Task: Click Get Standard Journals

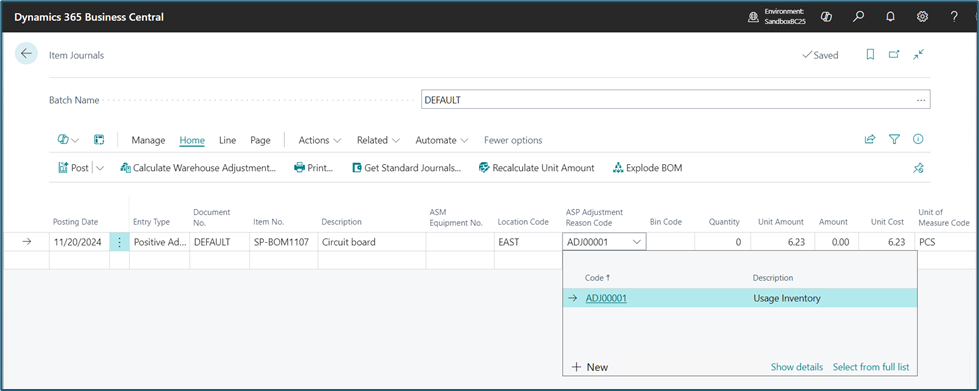Action: [x=406, y=168]
